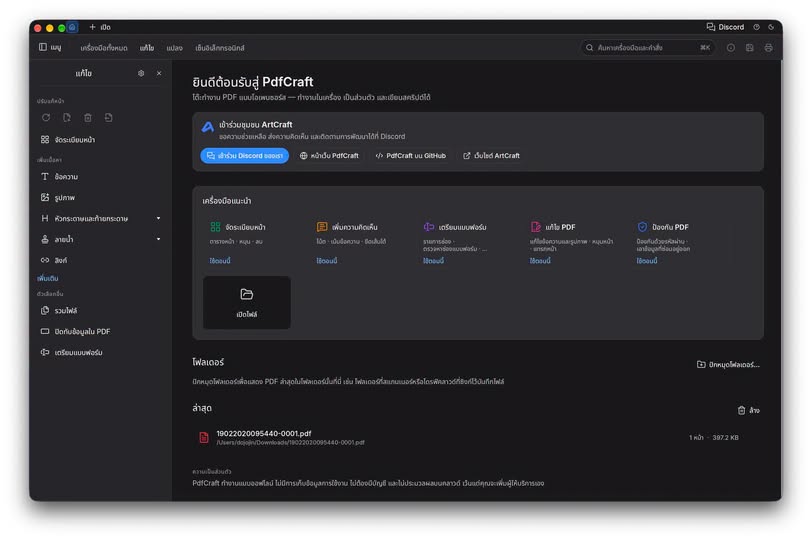Select the ข้อความ (Text) tool
Screen dimensions: 812x540
[101, 177]
